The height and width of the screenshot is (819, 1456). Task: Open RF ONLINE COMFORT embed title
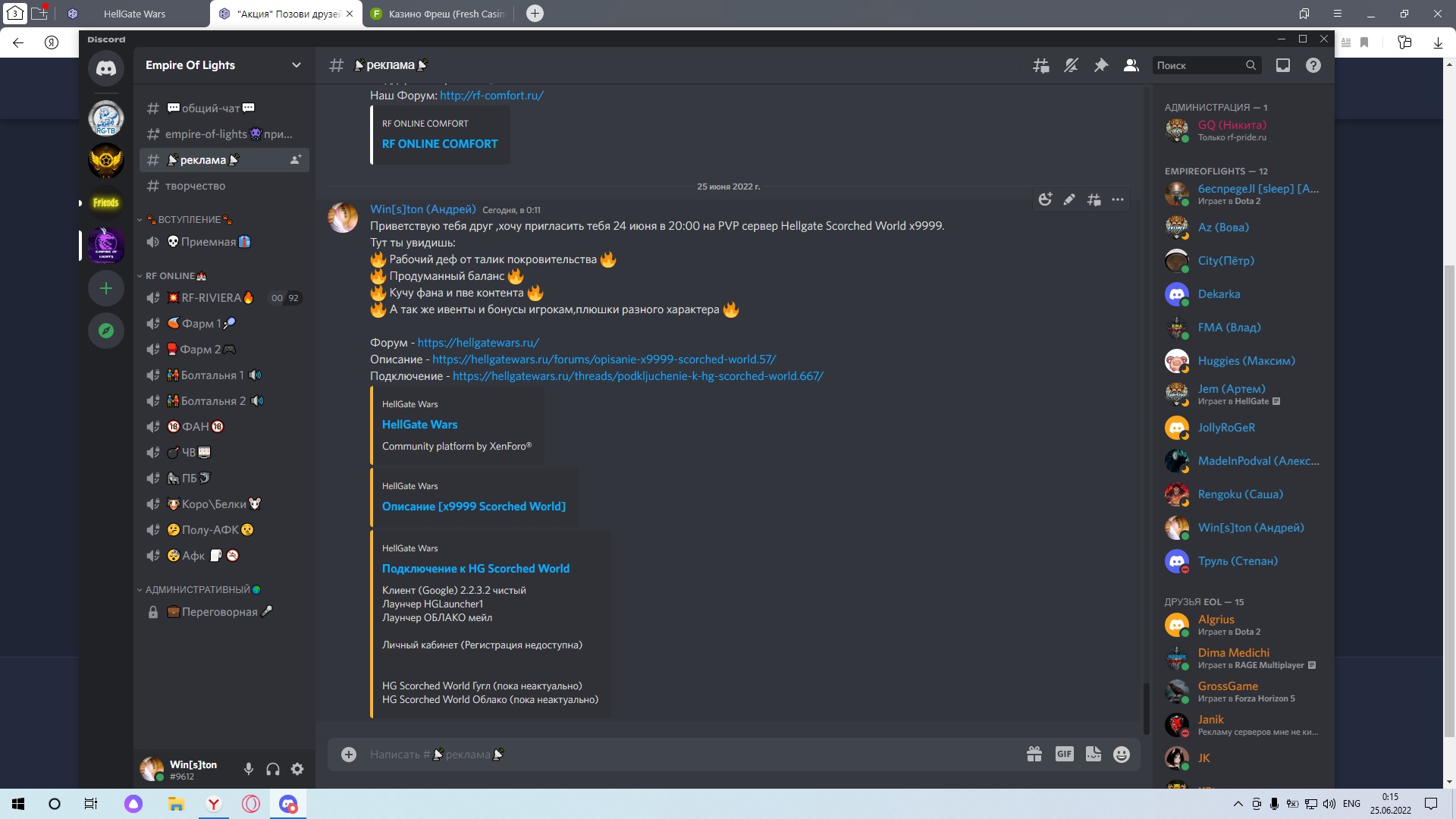click(x=440, y=144)
